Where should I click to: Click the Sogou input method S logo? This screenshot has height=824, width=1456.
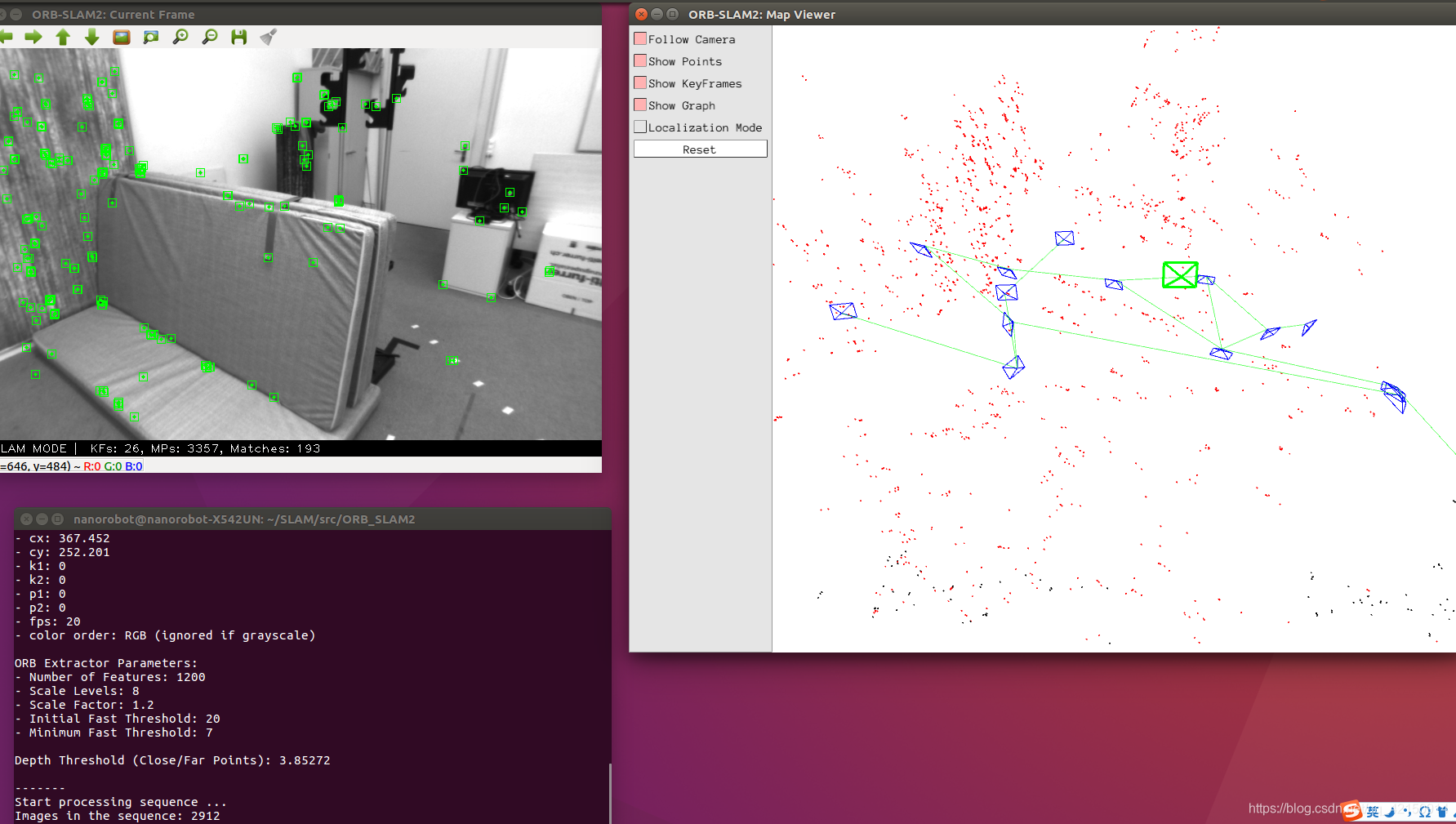[1352, 811]
